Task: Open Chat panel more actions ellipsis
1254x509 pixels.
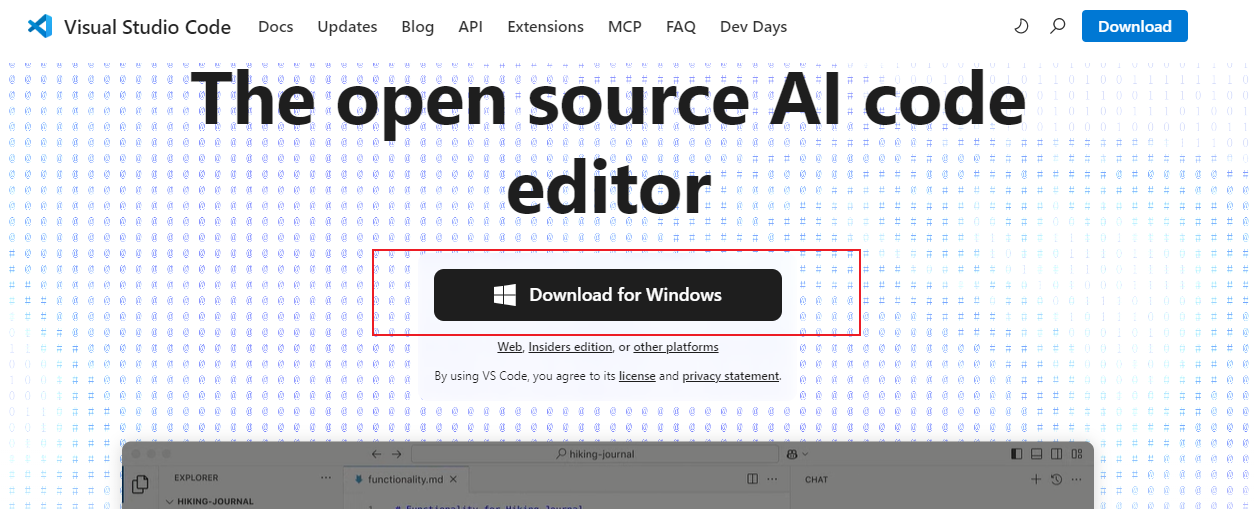Action: (x=1076, y=479)
